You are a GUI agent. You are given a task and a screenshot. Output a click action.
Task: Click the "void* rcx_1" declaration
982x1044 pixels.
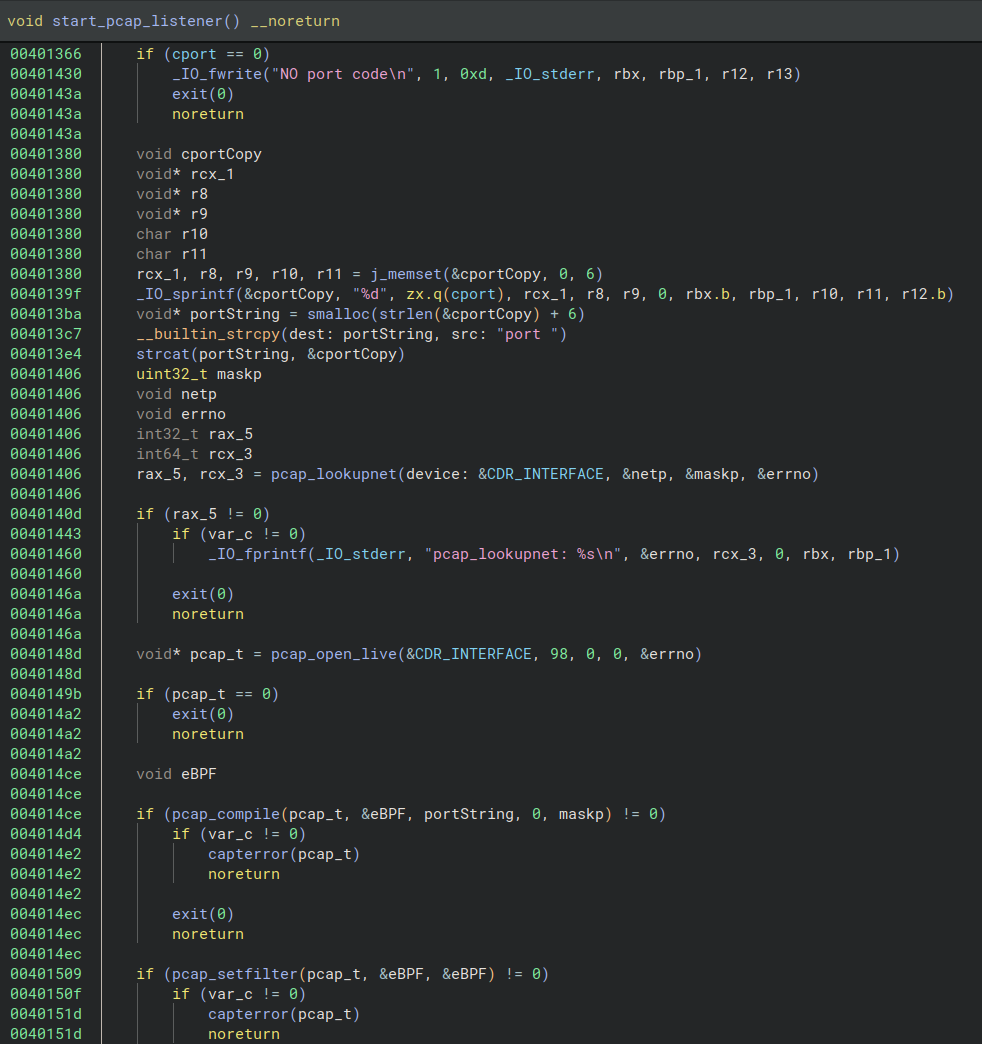point(185,174)
